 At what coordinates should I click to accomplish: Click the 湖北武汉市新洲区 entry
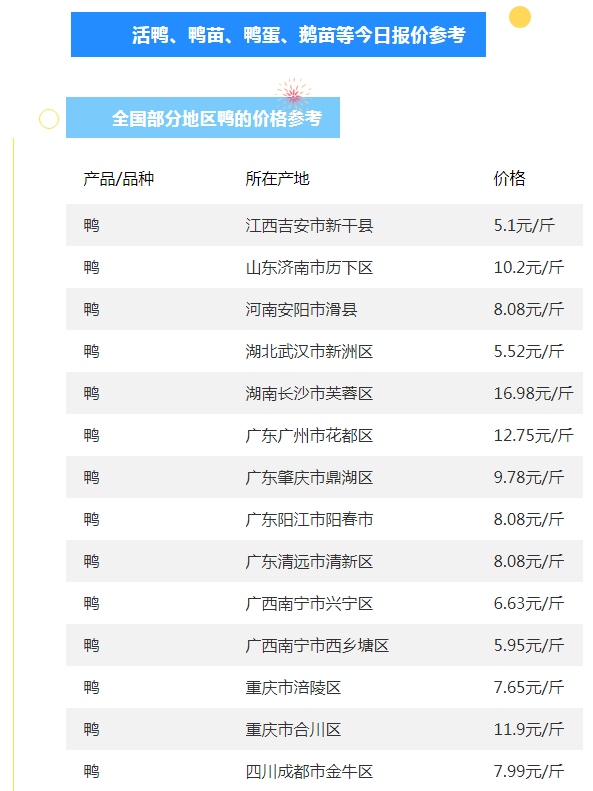[309, 351]
